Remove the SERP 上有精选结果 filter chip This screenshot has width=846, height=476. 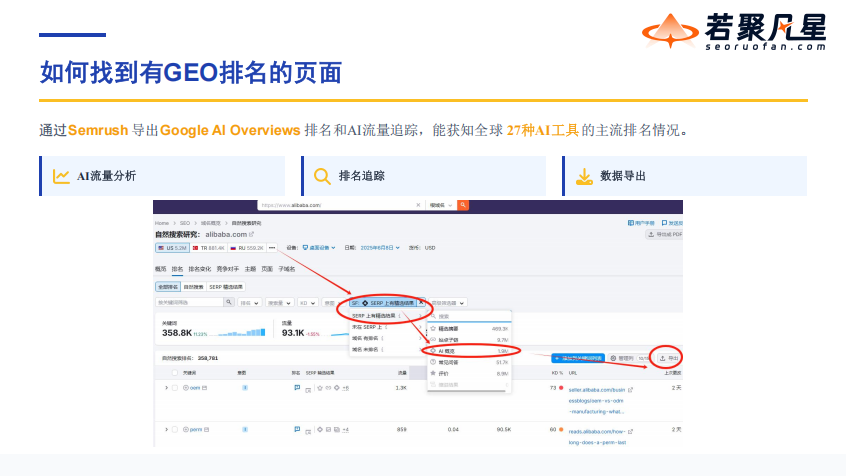click(421, 303)
